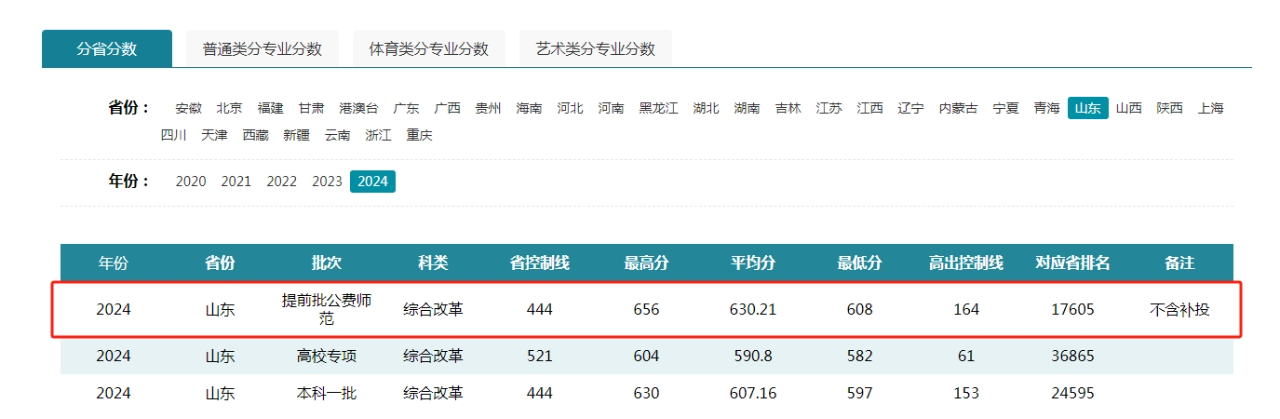Image resolution: width=1280 pixels, height=419 pixels.
Task: Select province 黑龙江
Action: (659, 108)
